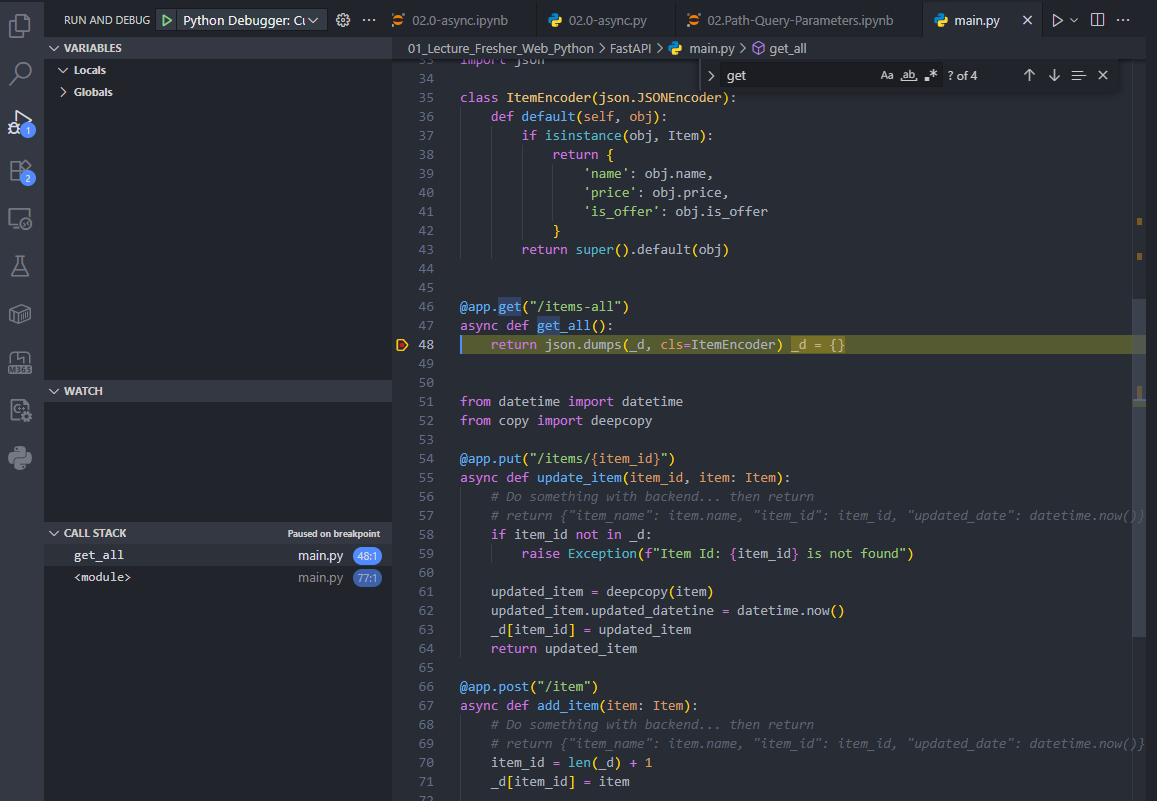Select <module> call stack frame

(x=218, y=578)
